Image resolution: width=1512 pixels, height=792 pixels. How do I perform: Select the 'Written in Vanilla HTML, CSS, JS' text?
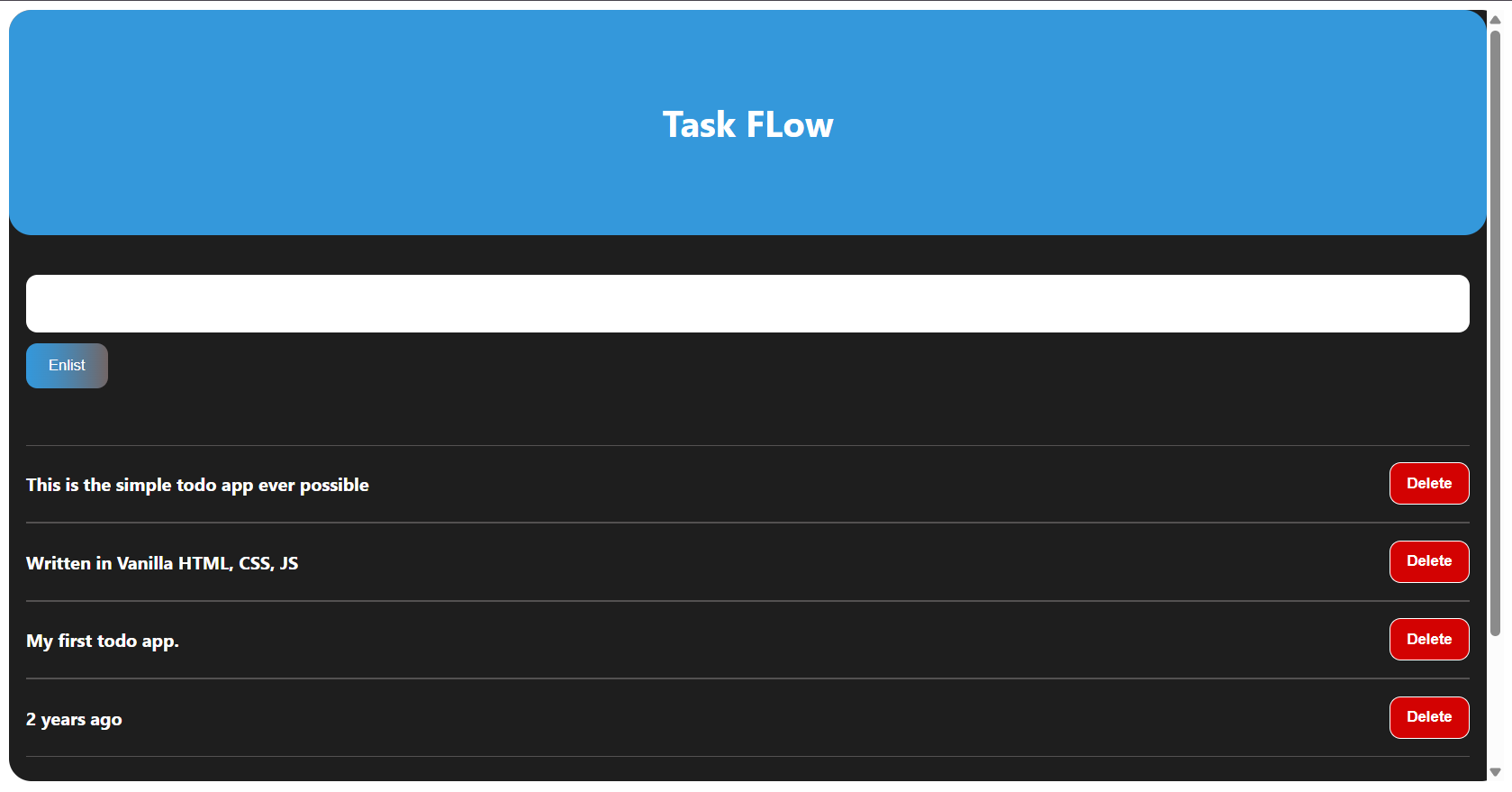click(162, 564)
